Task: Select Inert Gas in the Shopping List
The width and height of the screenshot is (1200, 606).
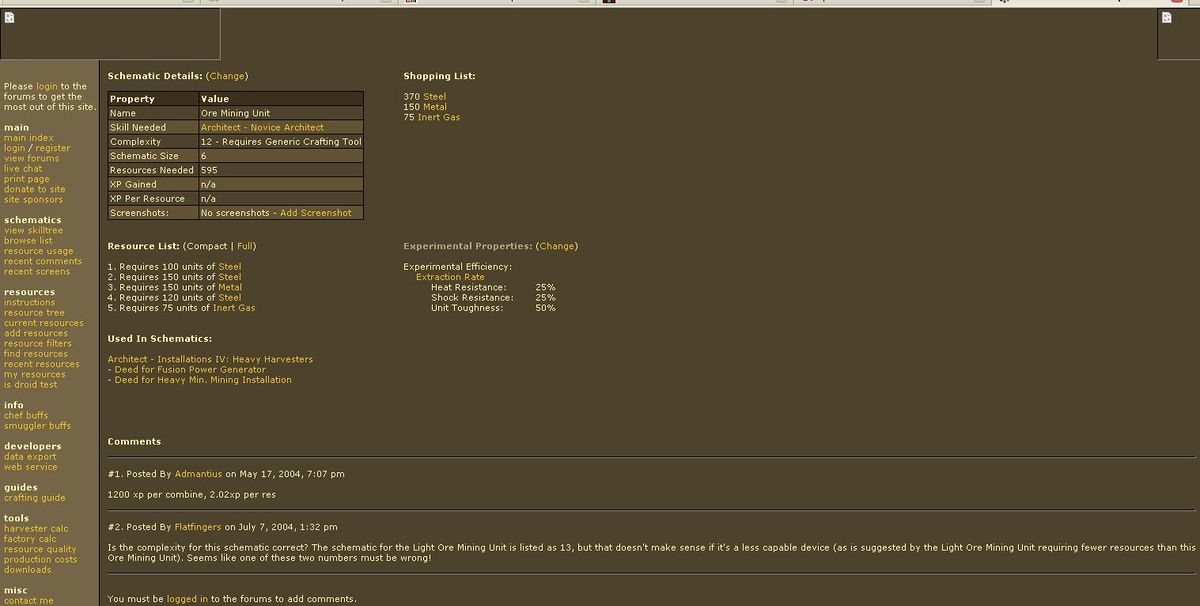Action: pos(438,118)
